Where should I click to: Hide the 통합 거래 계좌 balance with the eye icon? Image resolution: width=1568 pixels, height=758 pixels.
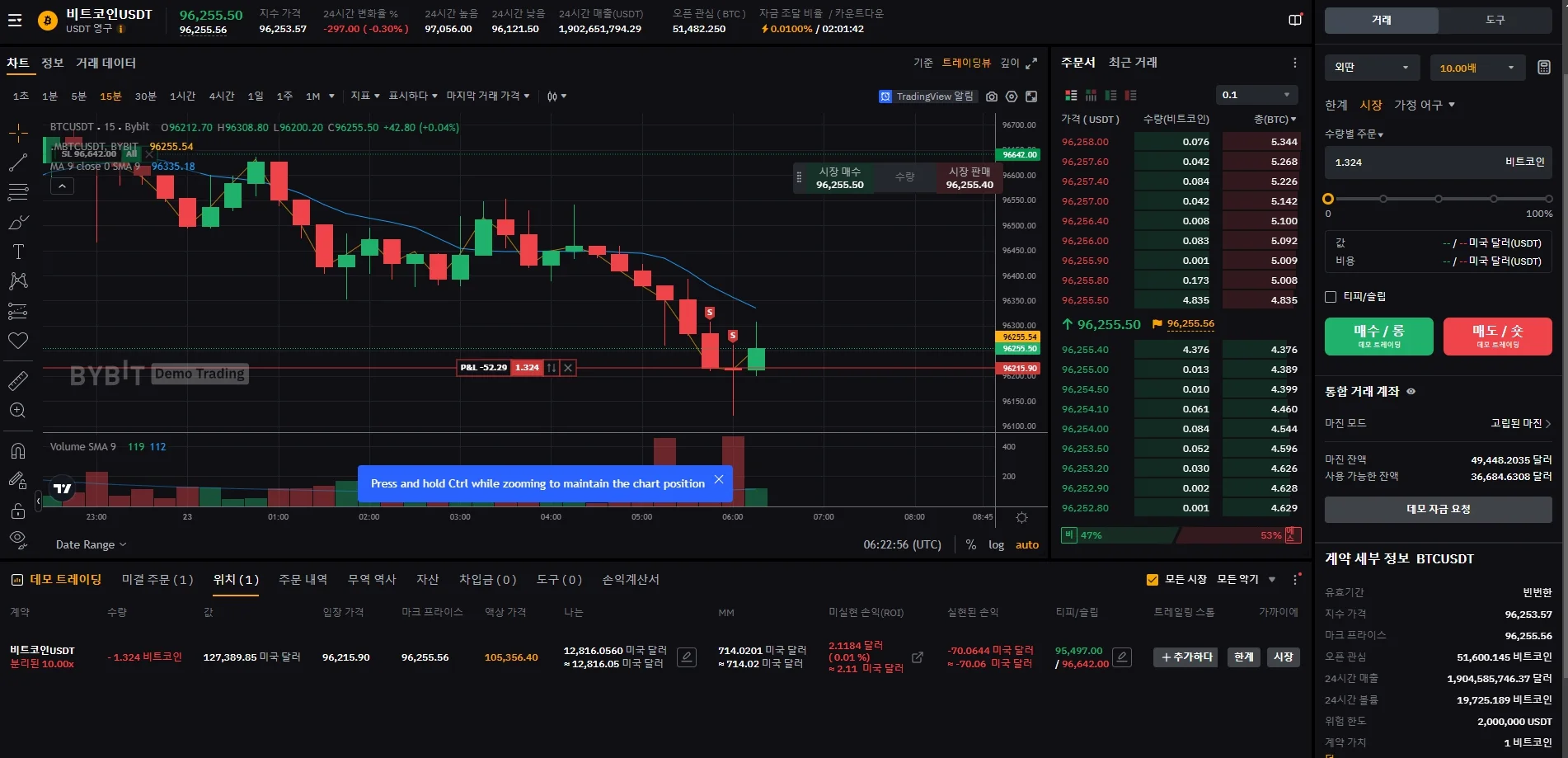(1411, 392)
